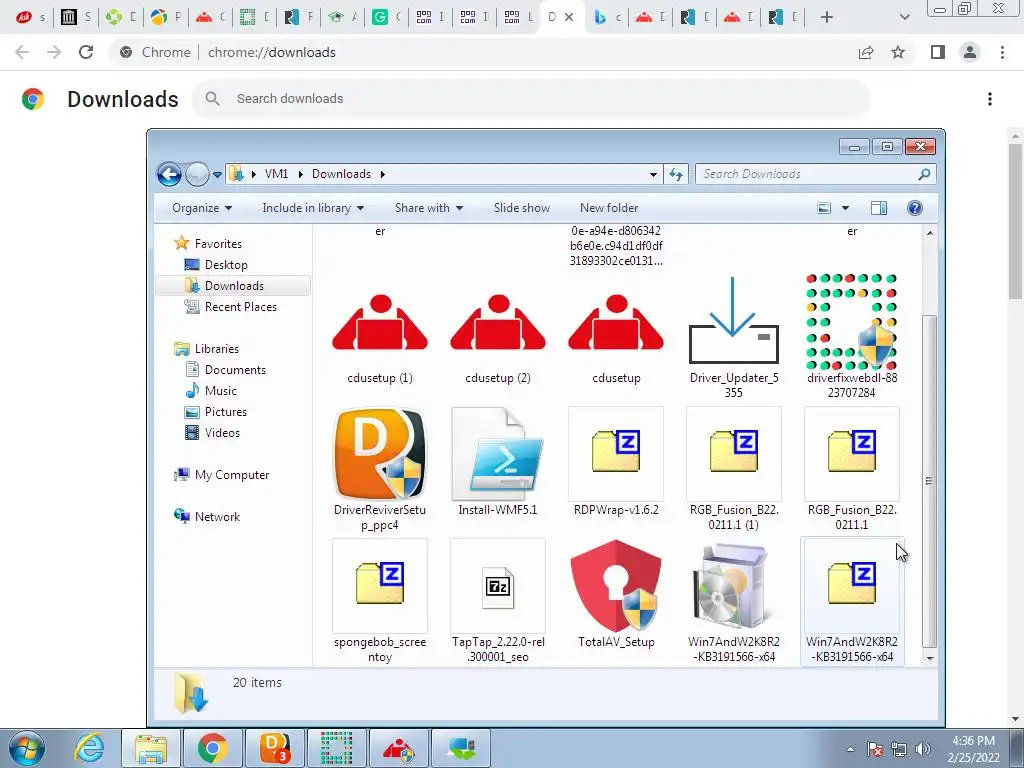Expand the arrow after Downloads in breadcrumb
1024x768 pixels.
(x=383, y=174)
